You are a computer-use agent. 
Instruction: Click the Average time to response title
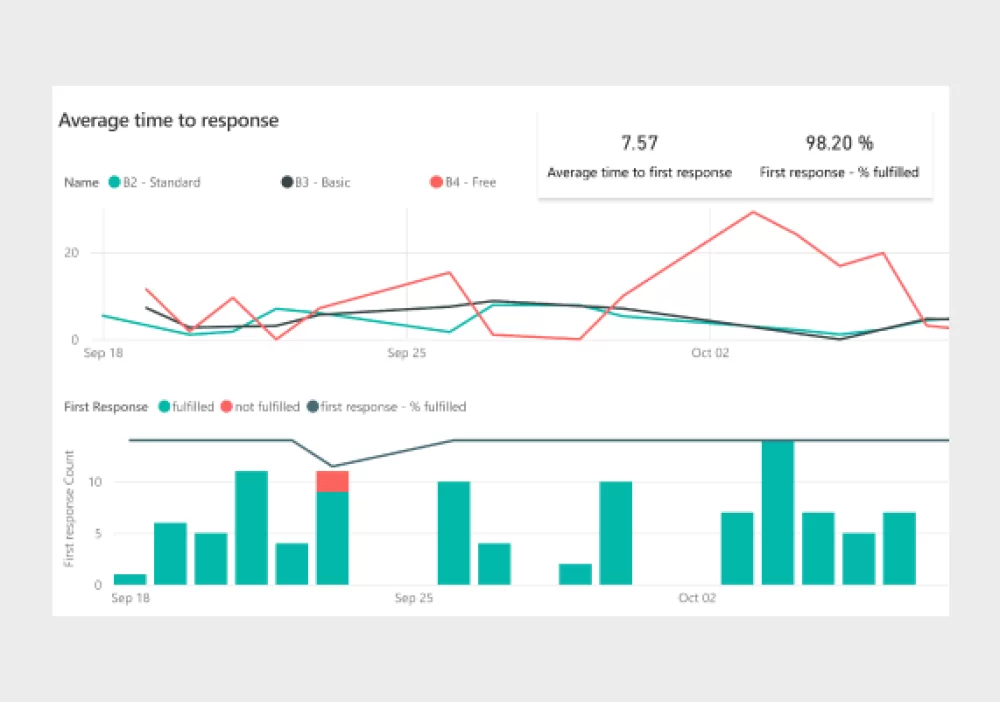tap(168, 121)
